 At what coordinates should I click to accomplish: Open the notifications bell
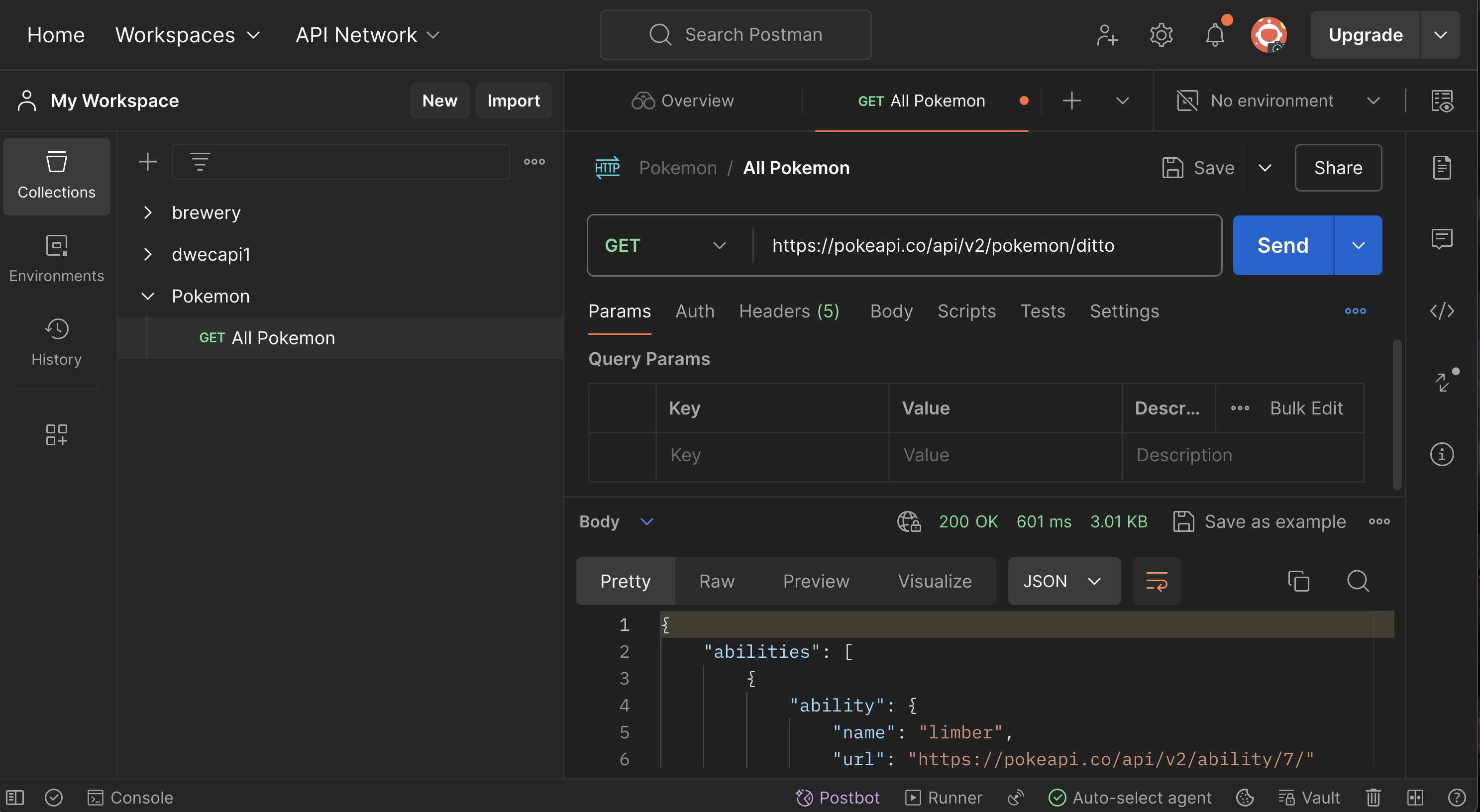click(x=1215, y=35)
